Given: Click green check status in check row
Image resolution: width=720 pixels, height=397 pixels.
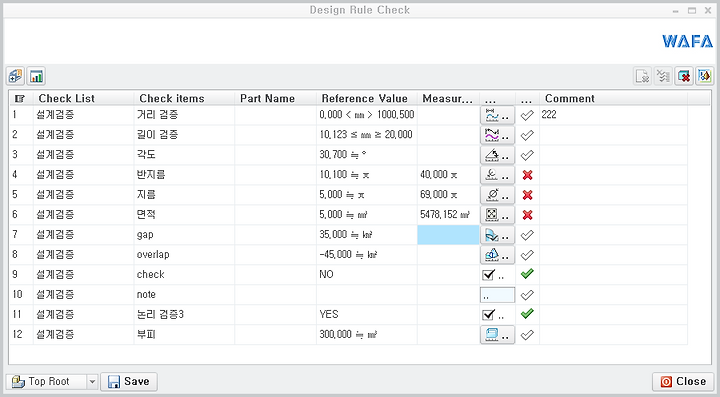Looking at the screenshot, I should click(x=527, y=274).
